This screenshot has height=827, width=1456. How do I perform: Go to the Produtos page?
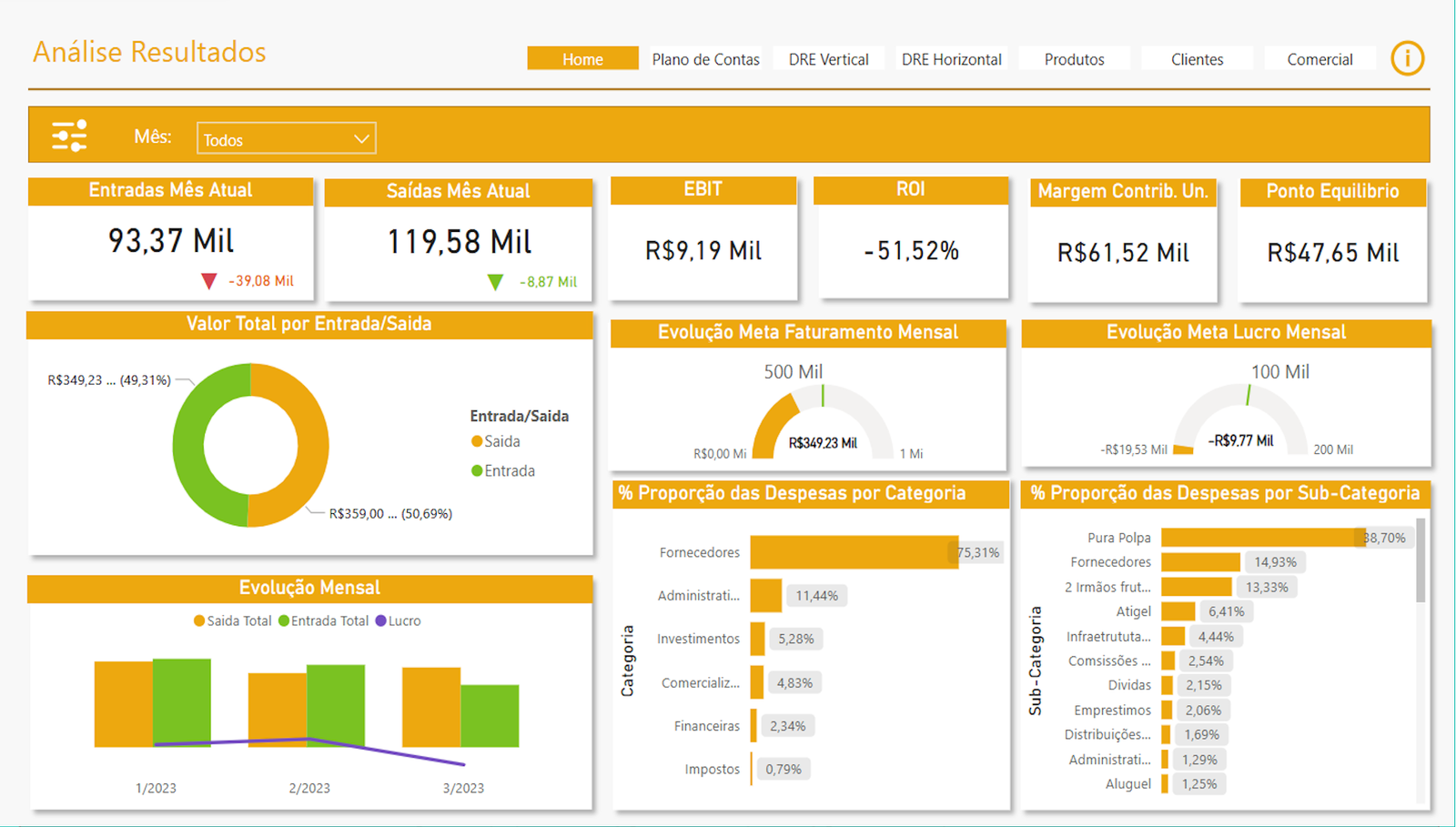click(1074, 59)
